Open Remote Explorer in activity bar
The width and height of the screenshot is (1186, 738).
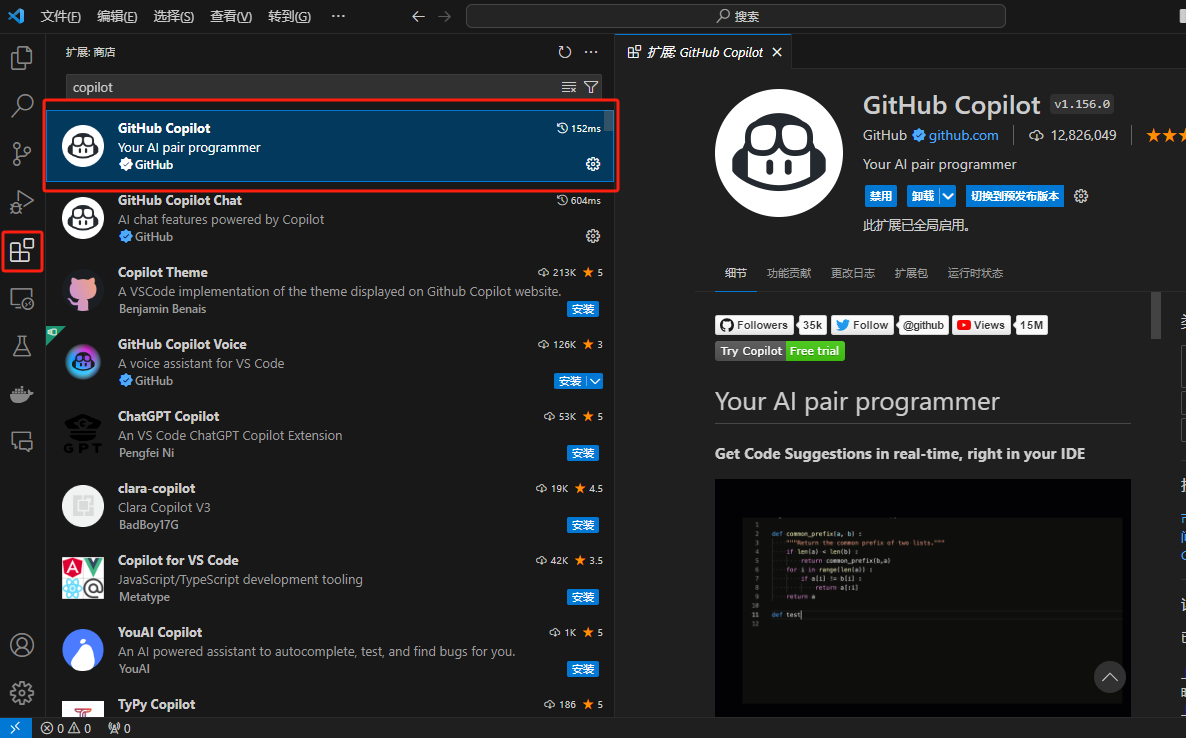point(22,299)
